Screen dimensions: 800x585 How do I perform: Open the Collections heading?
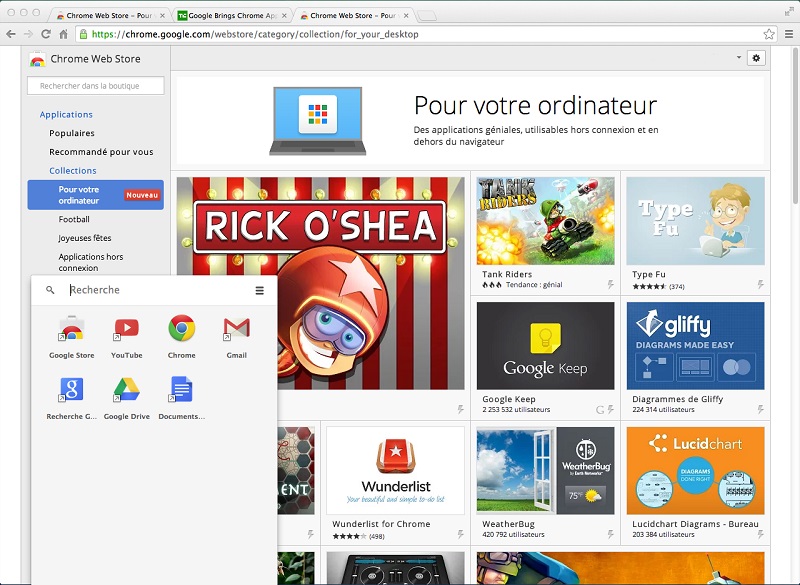[73, 171]
